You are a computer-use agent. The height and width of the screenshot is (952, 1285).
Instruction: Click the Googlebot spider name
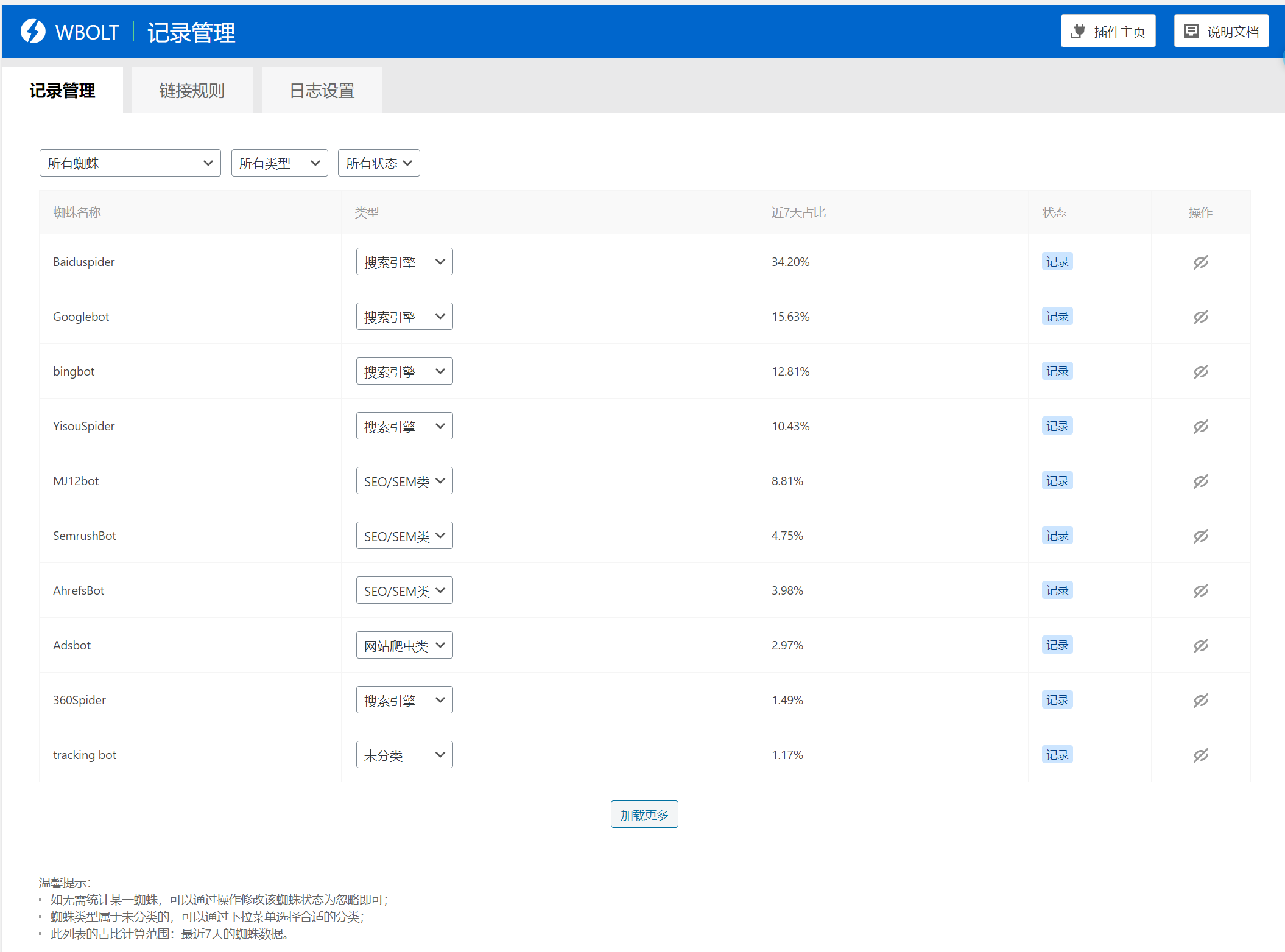(81, 317)
